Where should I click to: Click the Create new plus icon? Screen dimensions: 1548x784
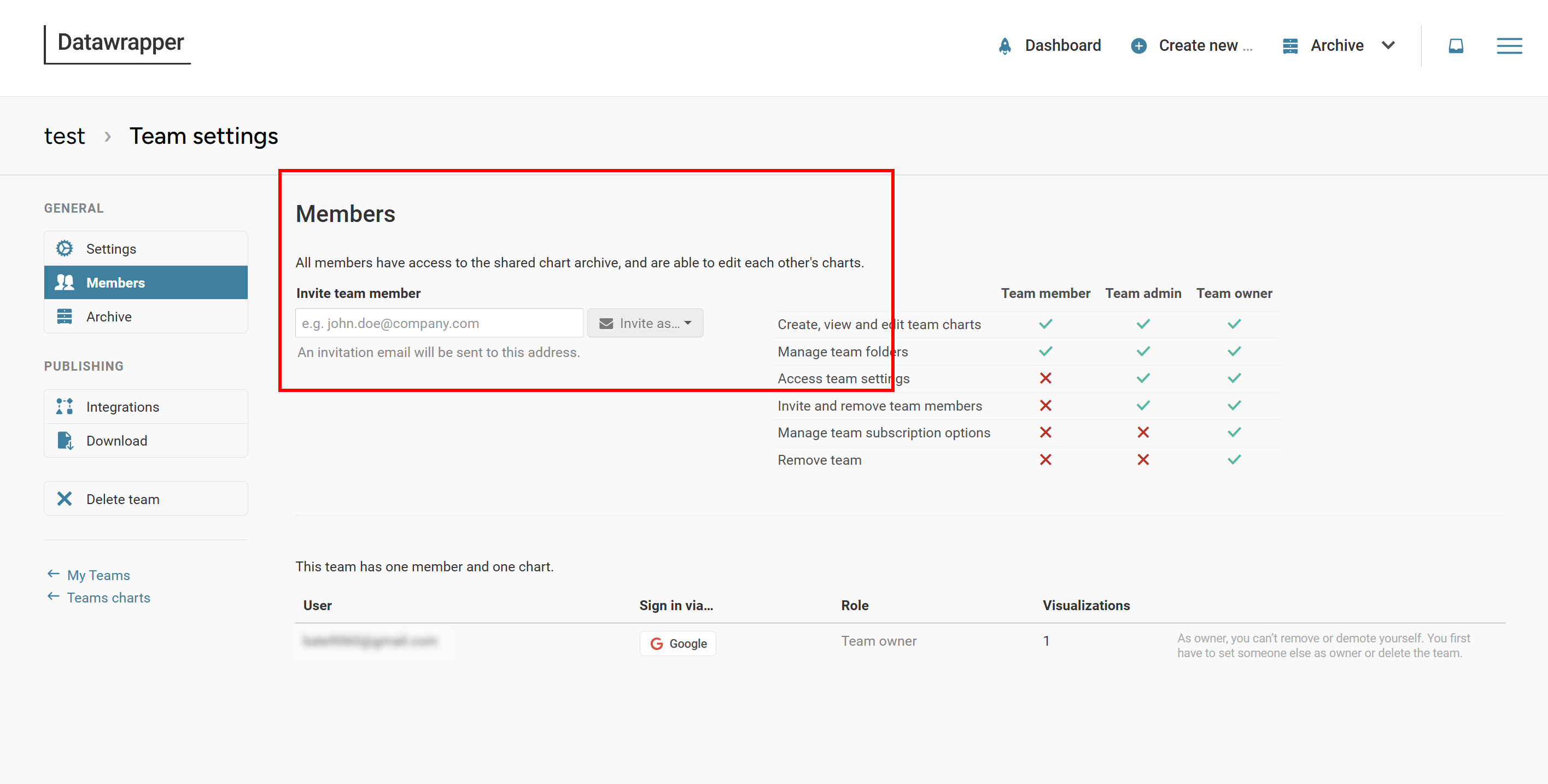[x=1138, y=46]
